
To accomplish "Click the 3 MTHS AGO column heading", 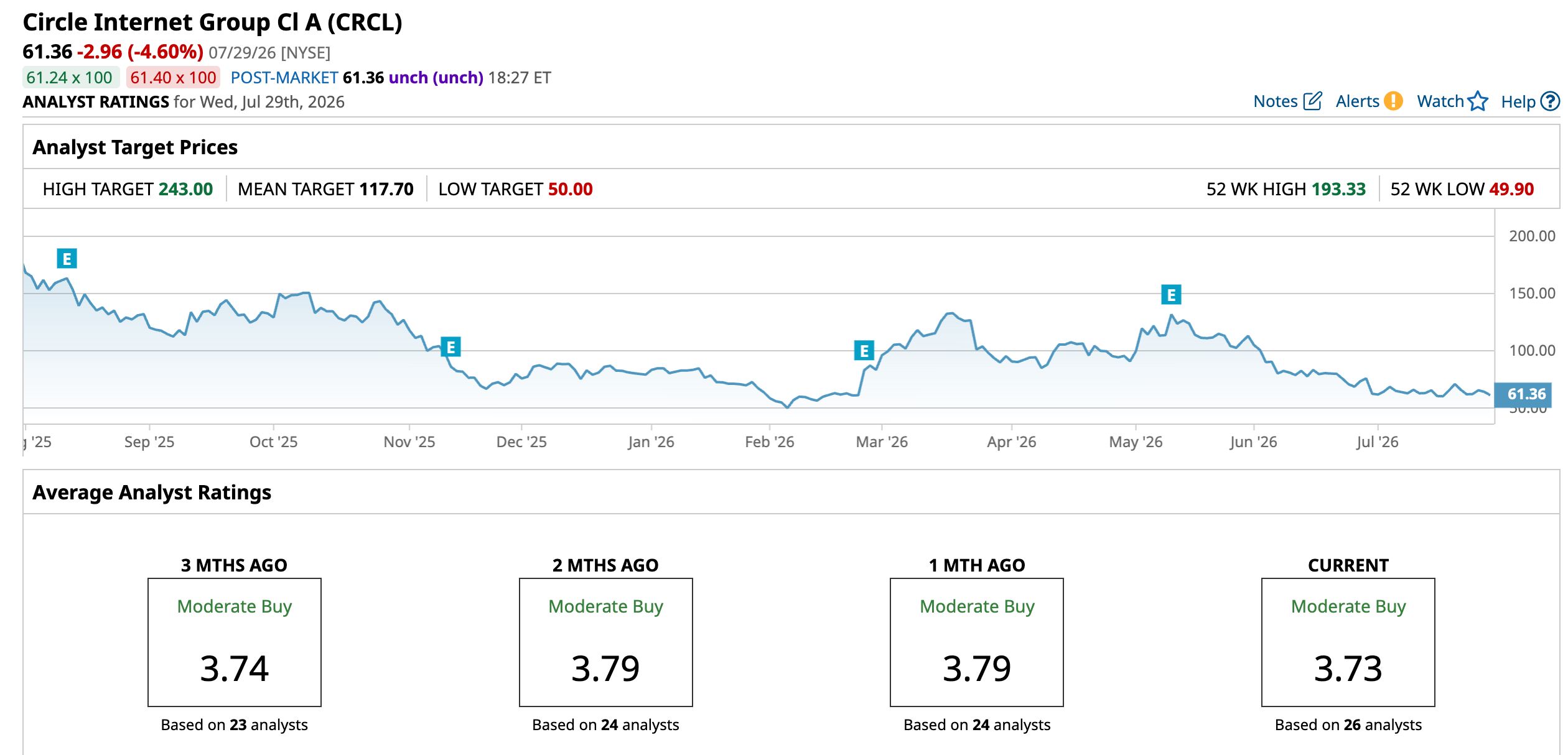I will coord(234,565).
